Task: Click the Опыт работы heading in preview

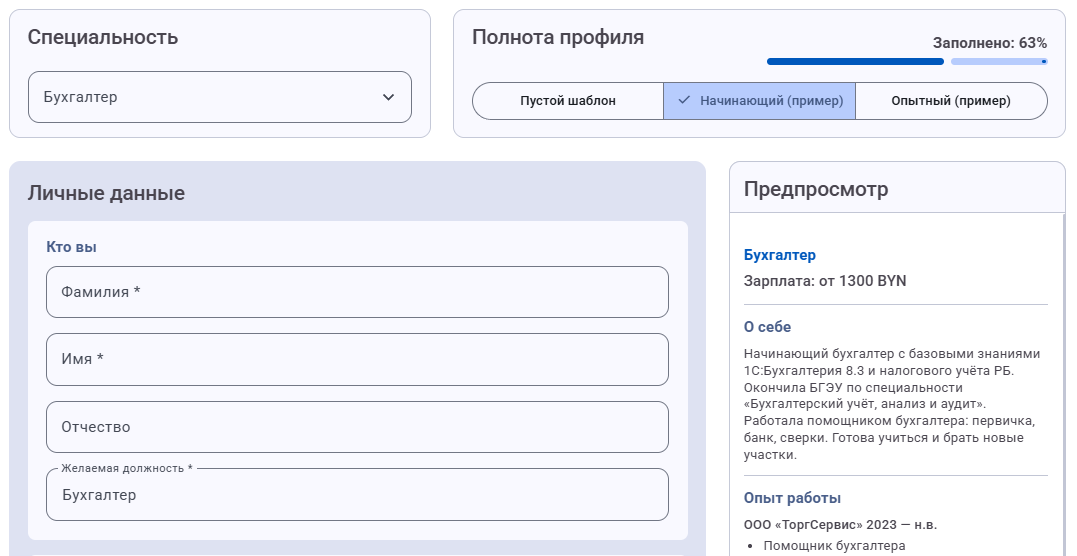Action: pos(792,498)
